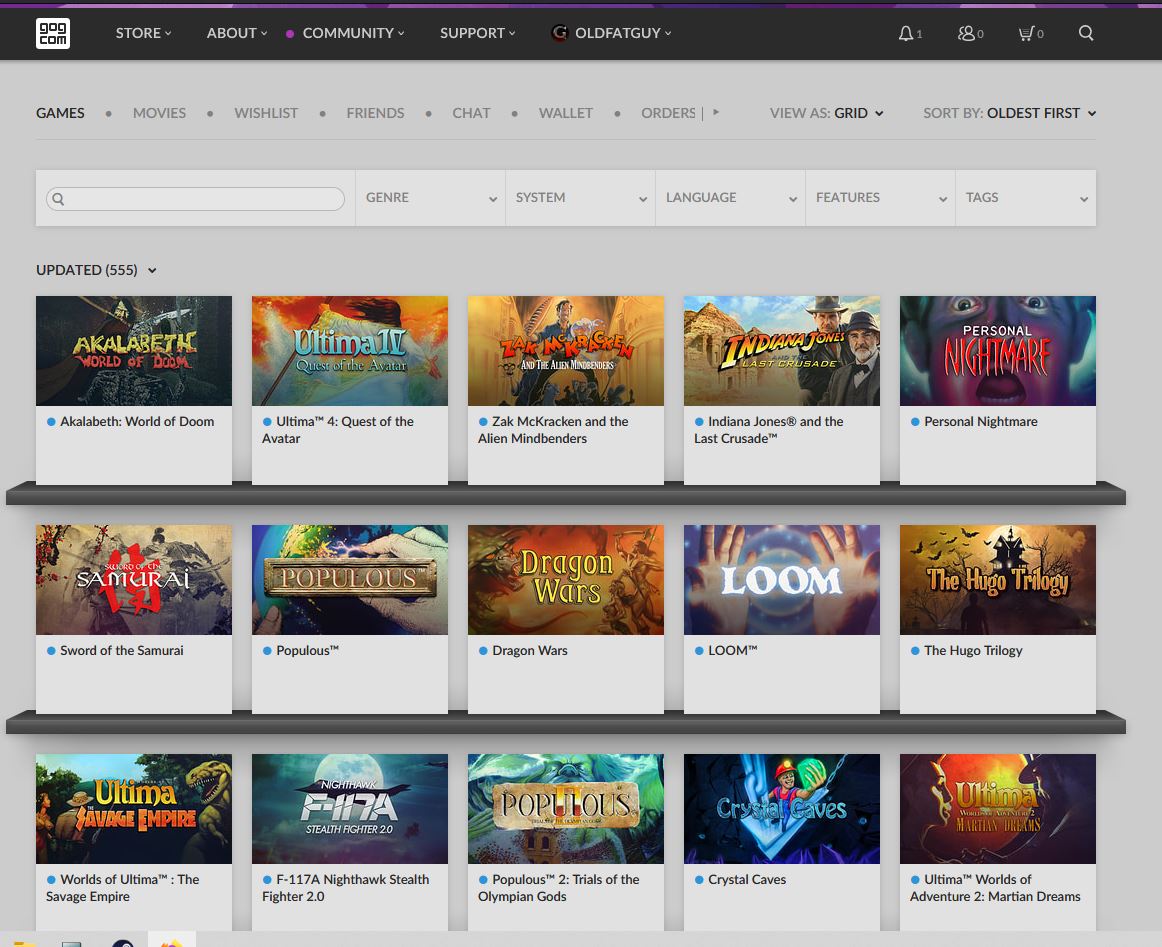Image resolution: width=1162 pixels, height=947 pixels.
Task: Open Personal Nightmare cover art
Action: (997, 351)
